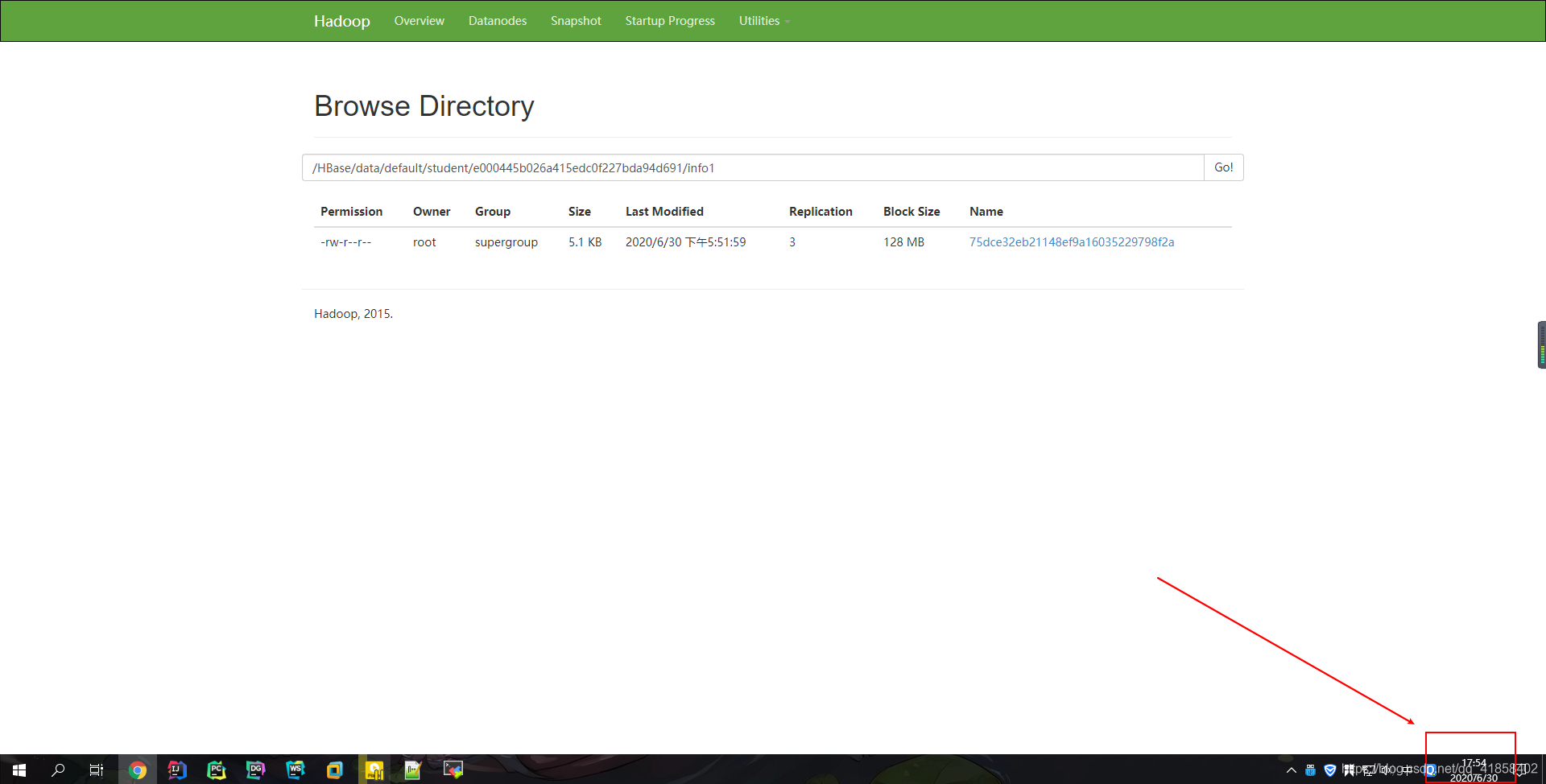Viewport: 1546px width, 784px height.
Task: Open the taskbar search magnifier
Action: 58,770
